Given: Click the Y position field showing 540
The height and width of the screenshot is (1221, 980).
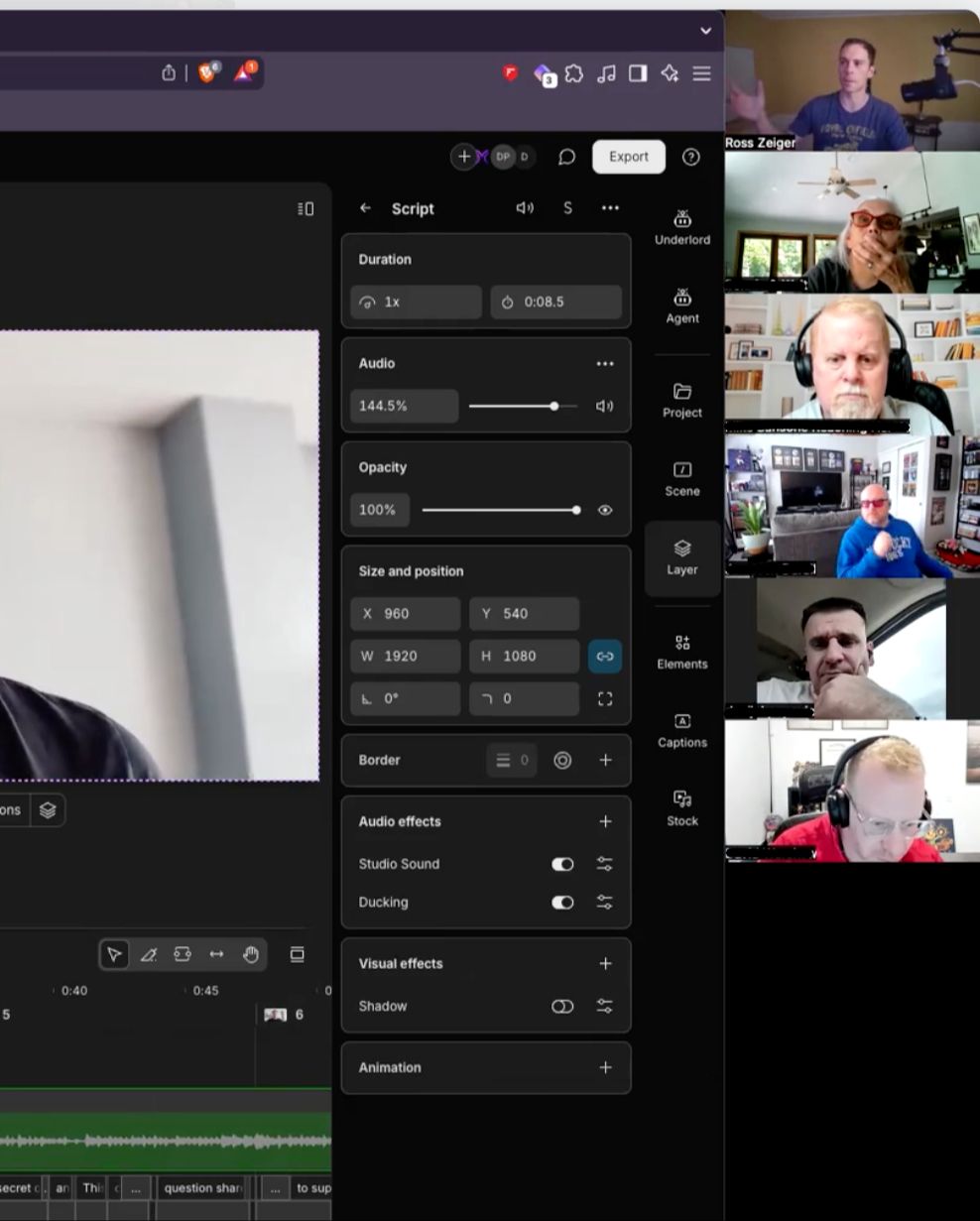Looking at the screenshot, I should [x=525, y=614].
